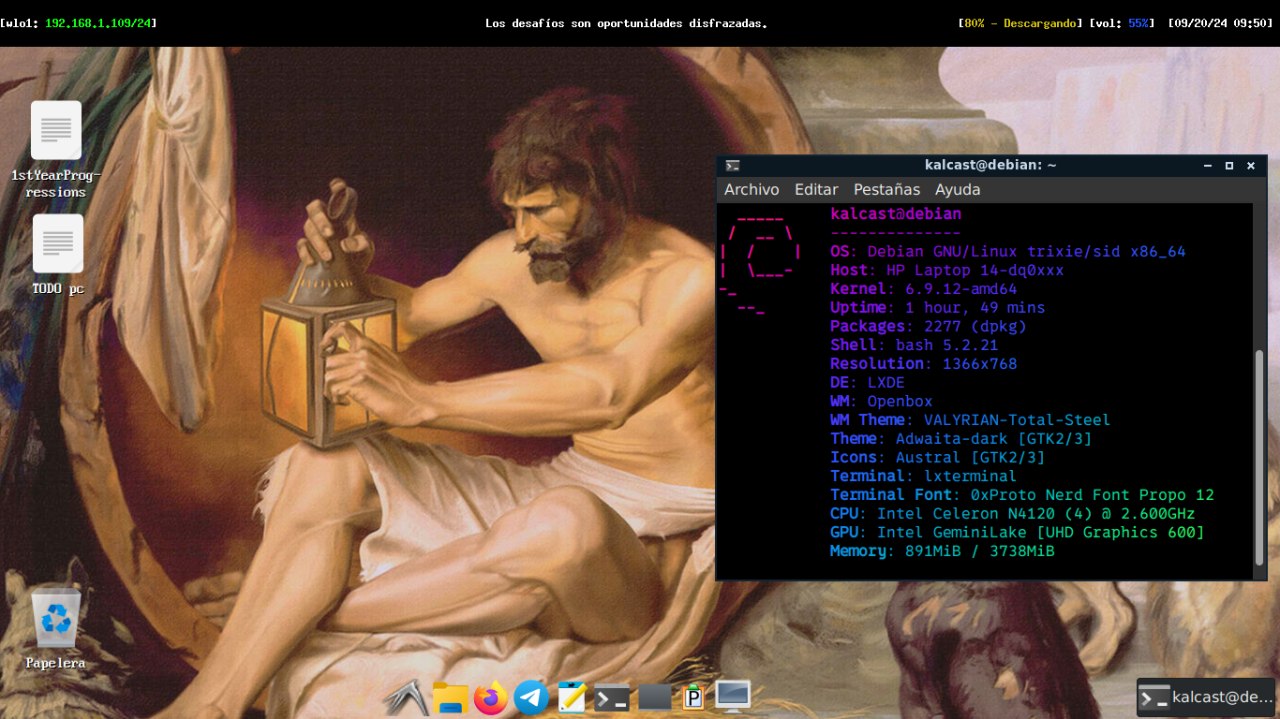Screen dimensions: 1280x719
Task: Click the 'Shell: bash 5.2.21' line
Action: tap(914, 345)
